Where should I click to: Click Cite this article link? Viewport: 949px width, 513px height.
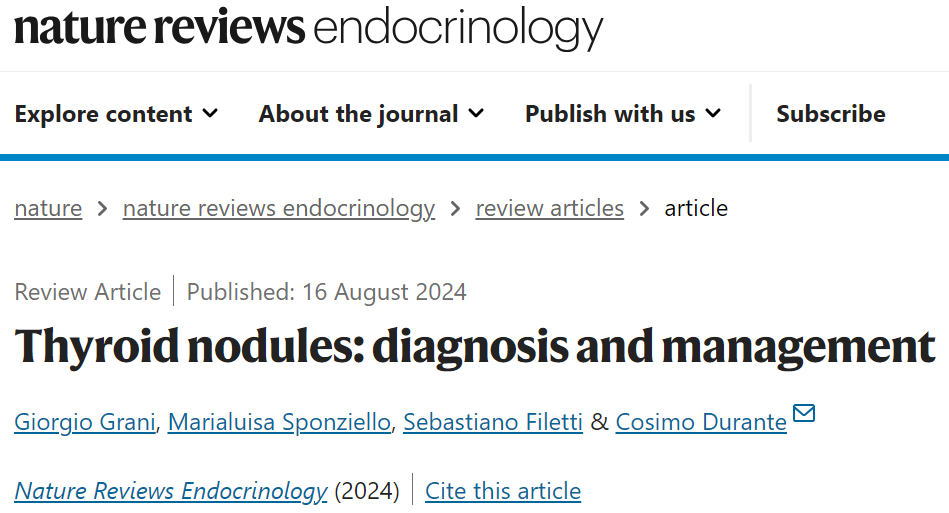tap(503, 491)
